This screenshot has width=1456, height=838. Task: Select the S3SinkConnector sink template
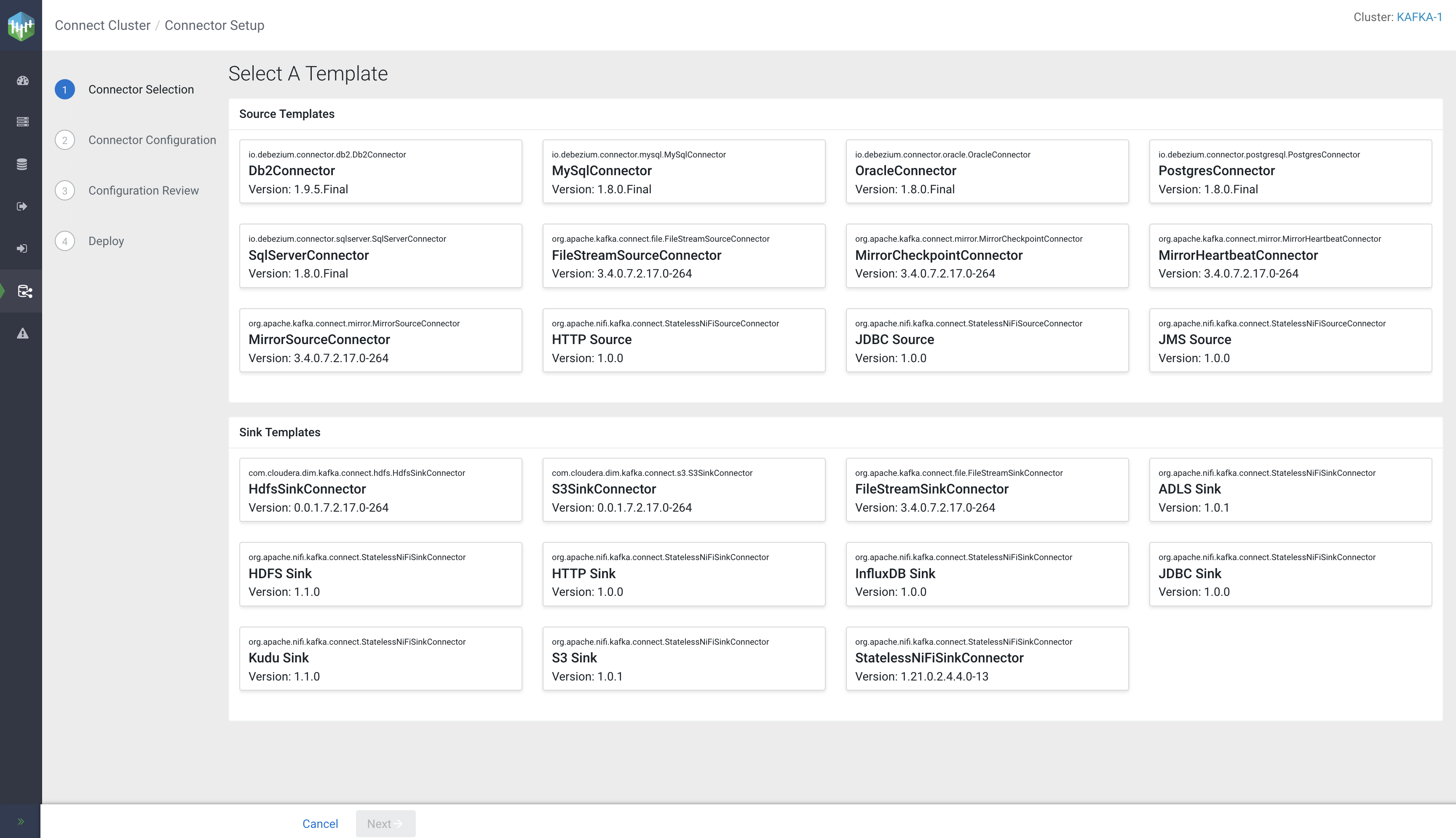[x=683, y=490]
